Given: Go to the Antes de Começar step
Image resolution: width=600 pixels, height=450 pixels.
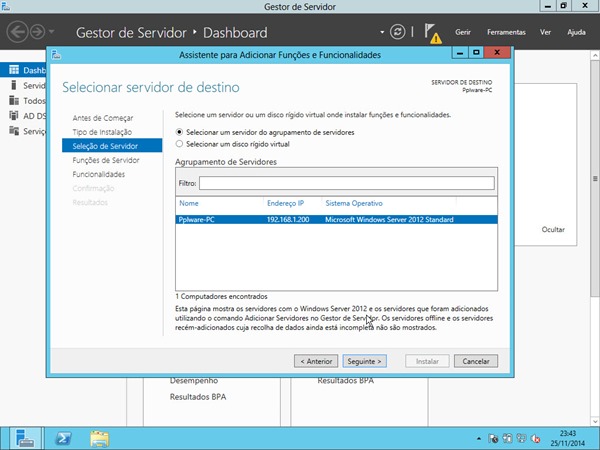Looking at the screenshot, I should 103,118.
